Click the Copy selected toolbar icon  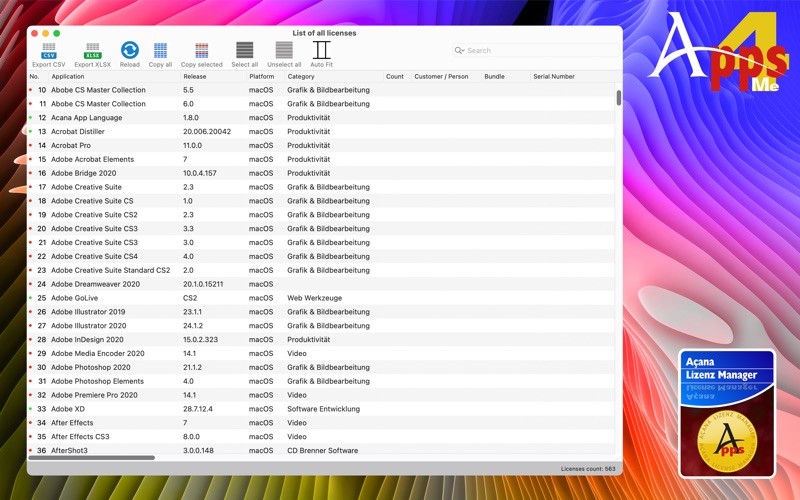[x=202, y=51]
